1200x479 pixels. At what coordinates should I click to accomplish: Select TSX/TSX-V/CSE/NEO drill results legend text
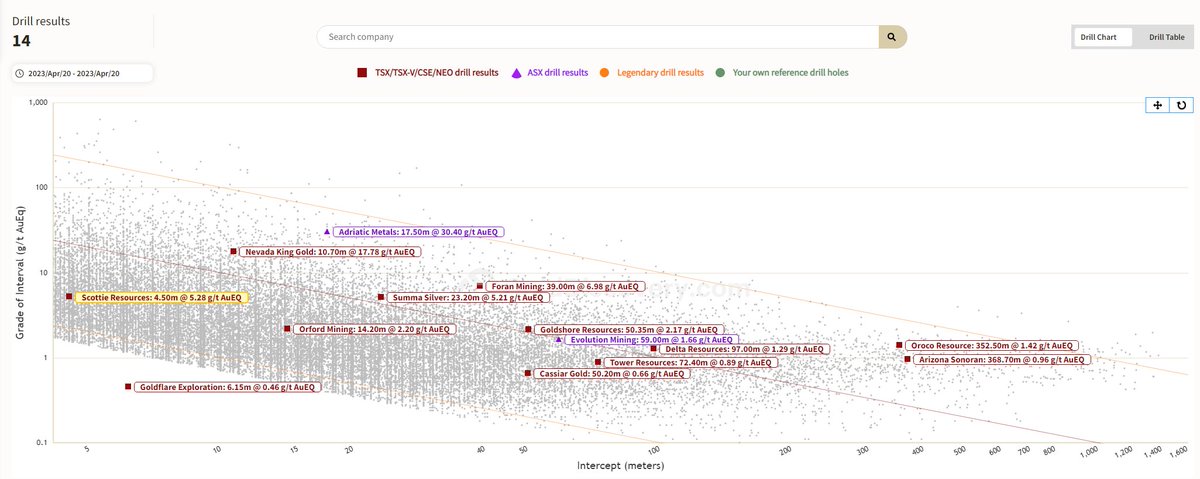(436, 73)
